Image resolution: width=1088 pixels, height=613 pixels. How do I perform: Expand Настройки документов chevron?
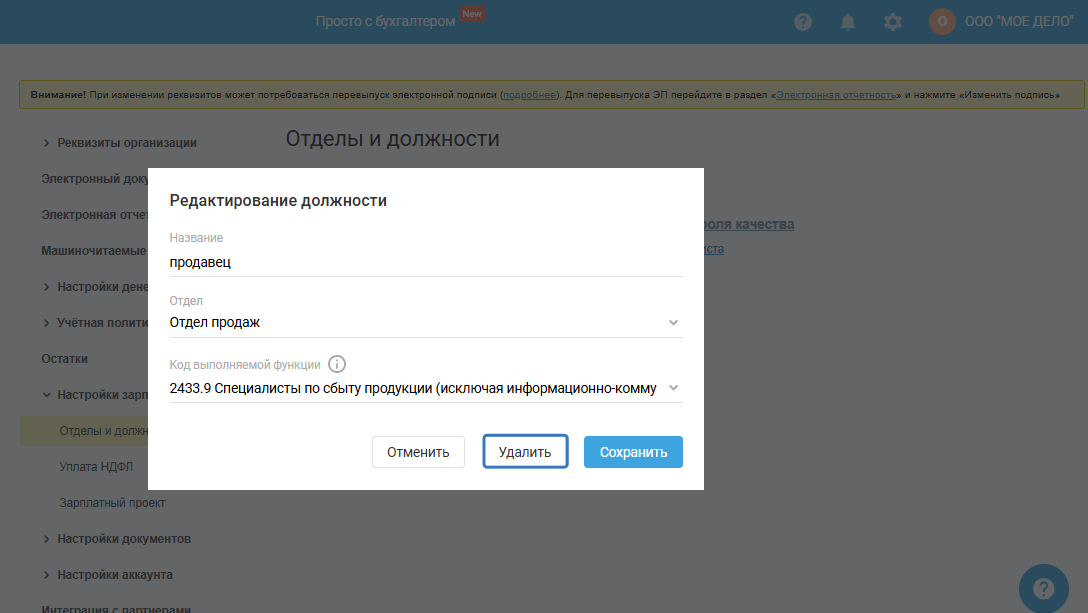click(x=46, y=539)
